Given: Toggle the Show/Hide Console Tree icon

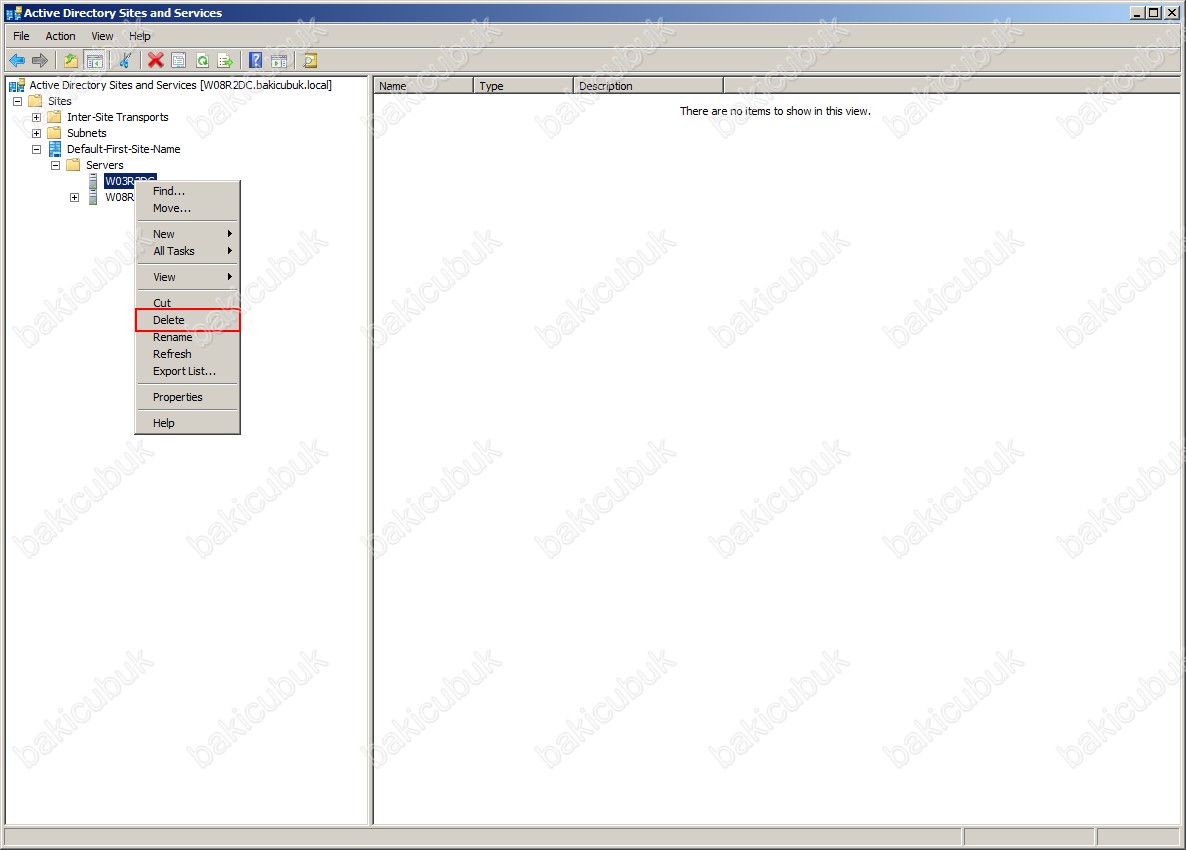Looking at the screenshot, I should 94,60.
